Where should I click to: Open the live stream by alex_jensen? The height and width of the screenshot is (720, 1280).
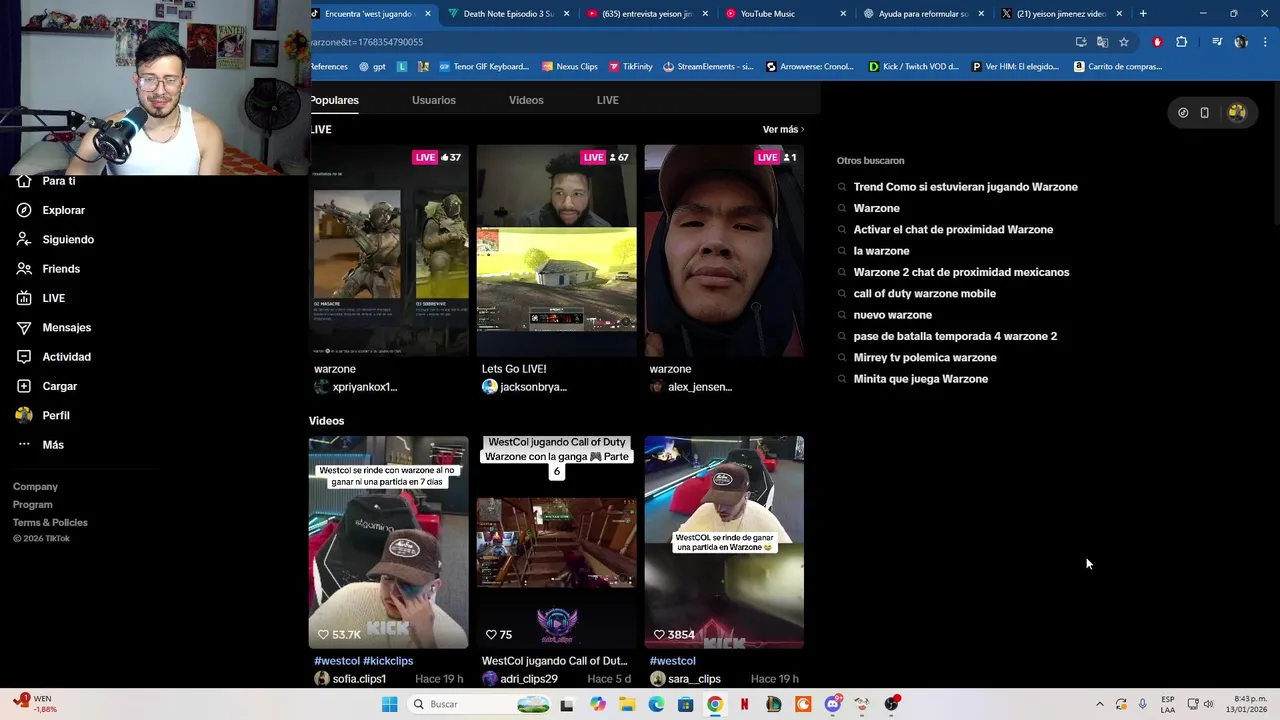[x=724, y=251]
